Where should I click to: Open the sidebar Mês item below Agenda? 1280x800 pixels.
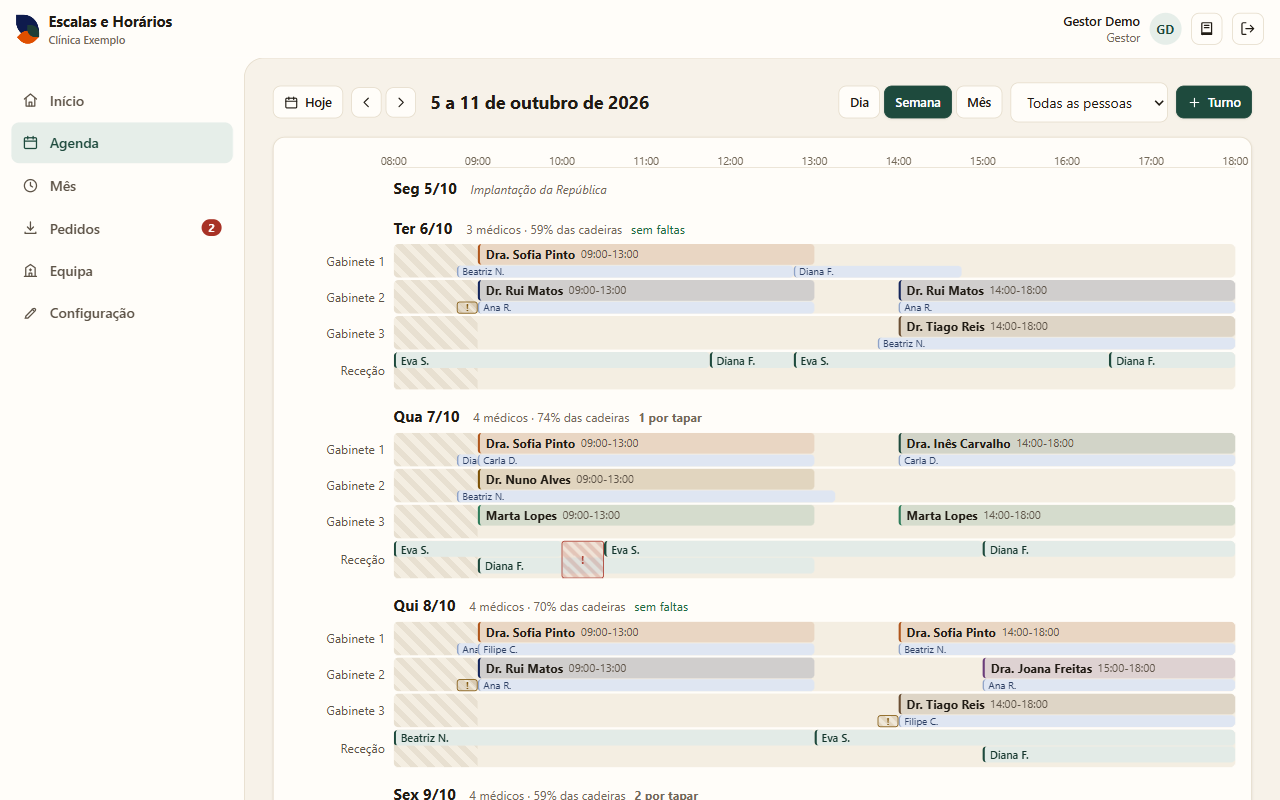tap(122, 186)
